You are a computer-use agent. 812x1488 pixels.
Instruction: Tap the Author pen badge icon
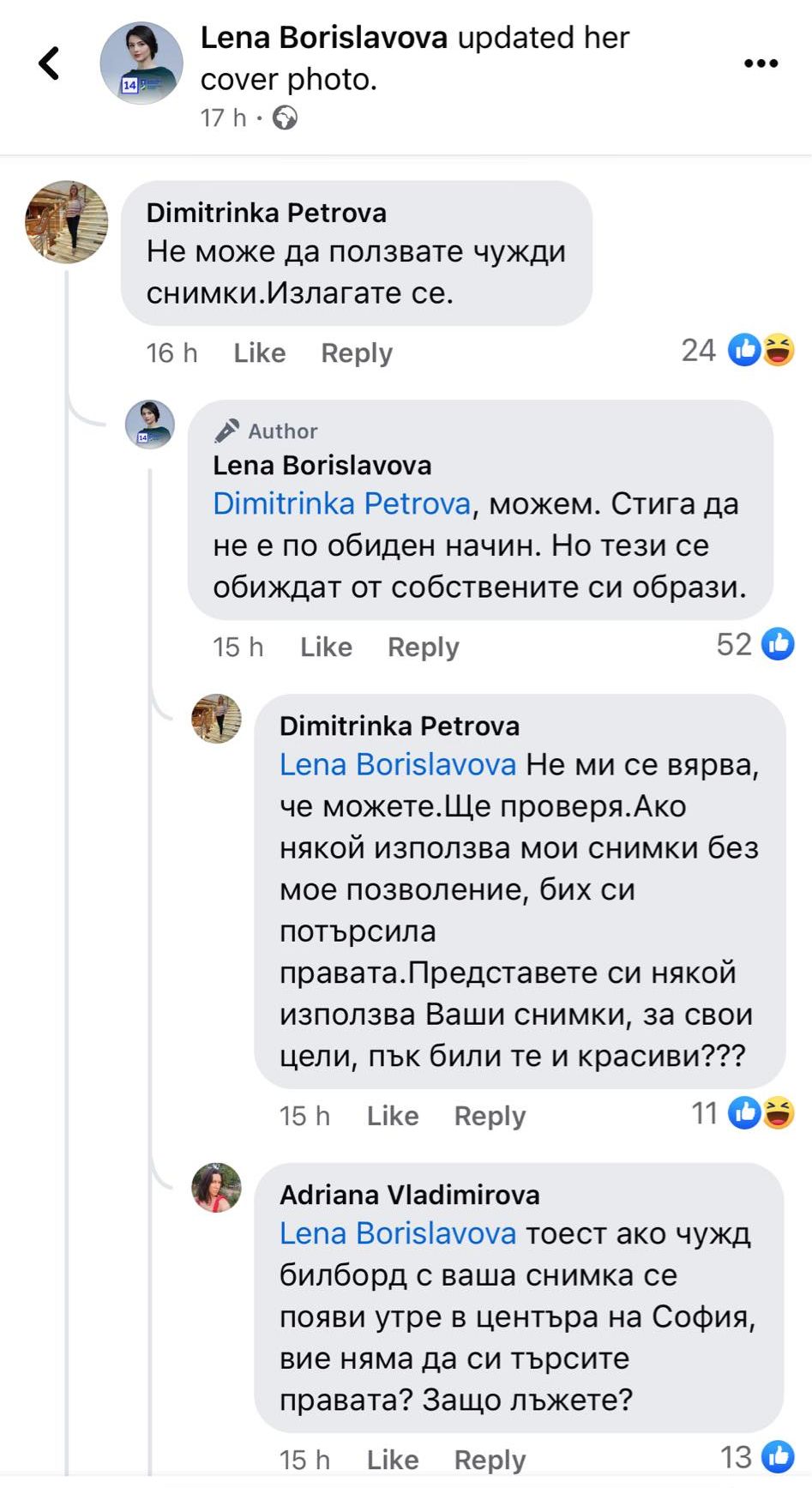pos(227,431)
